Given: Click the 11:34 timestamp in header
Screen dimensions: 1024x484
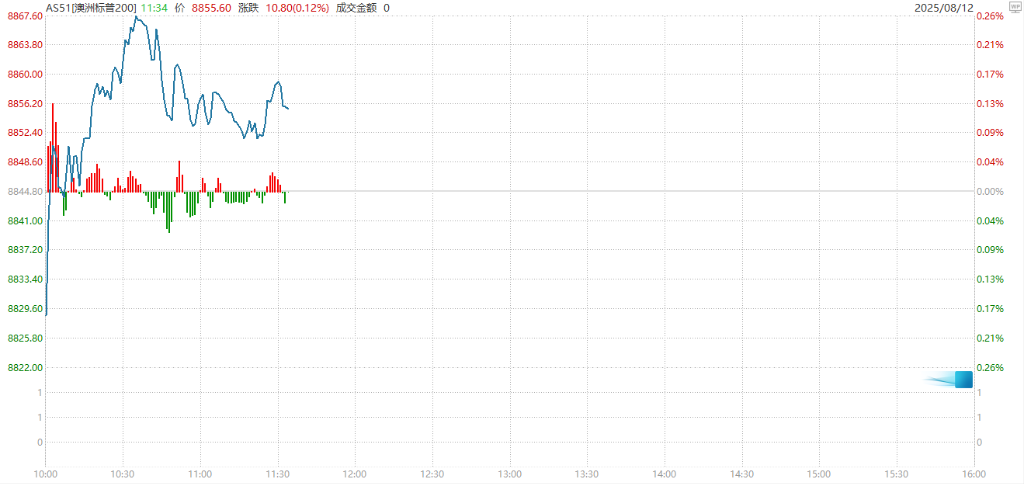Looking at the screenshot, I should [x=154, y=7].
